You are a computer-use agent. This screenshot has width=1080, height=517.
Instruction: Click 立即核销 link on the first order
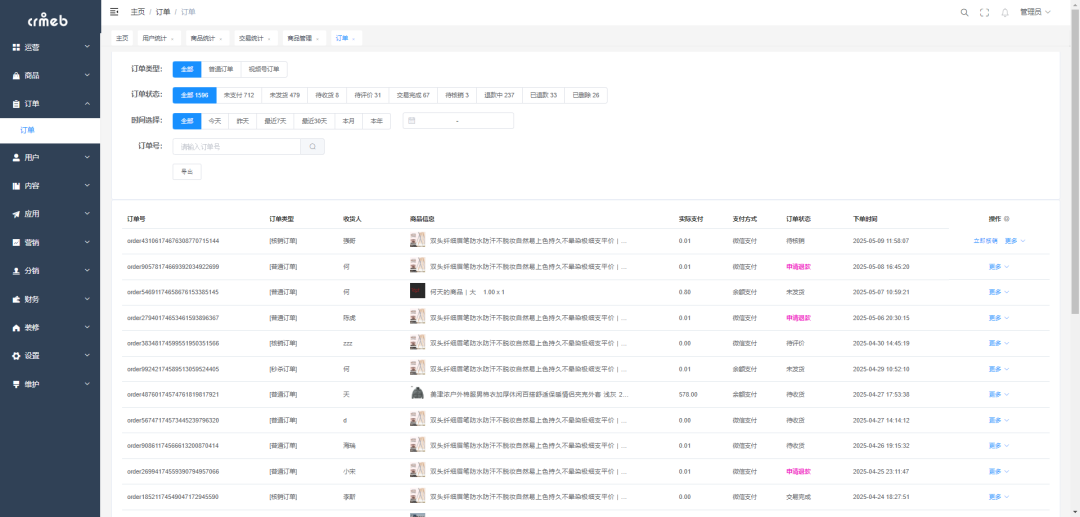[x=985, y=241]
